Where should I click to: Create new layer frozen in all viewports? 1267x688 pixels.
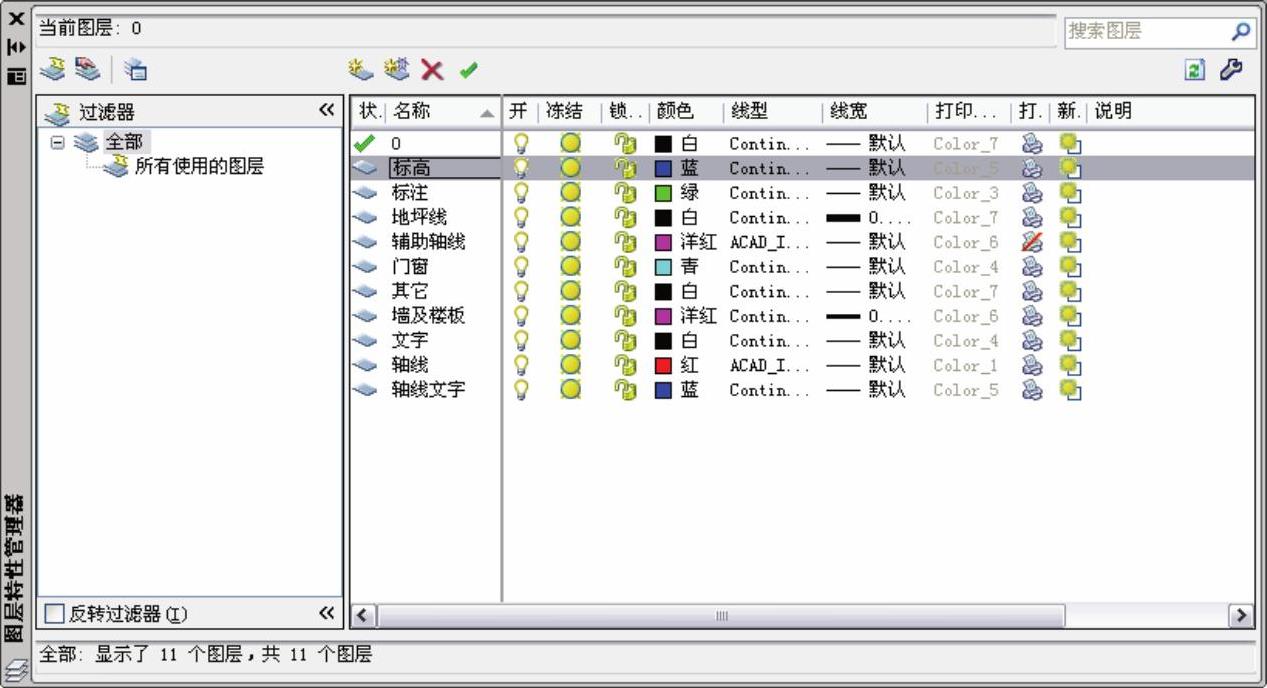[x=397, y=69]
